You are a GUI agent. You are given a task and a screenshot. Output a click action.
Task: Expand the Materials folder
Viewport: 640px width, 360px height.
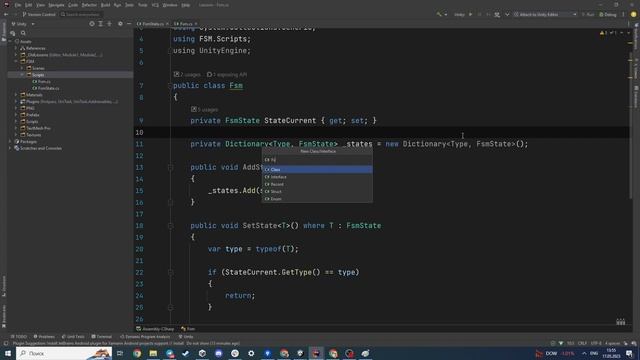pos(16,95)
